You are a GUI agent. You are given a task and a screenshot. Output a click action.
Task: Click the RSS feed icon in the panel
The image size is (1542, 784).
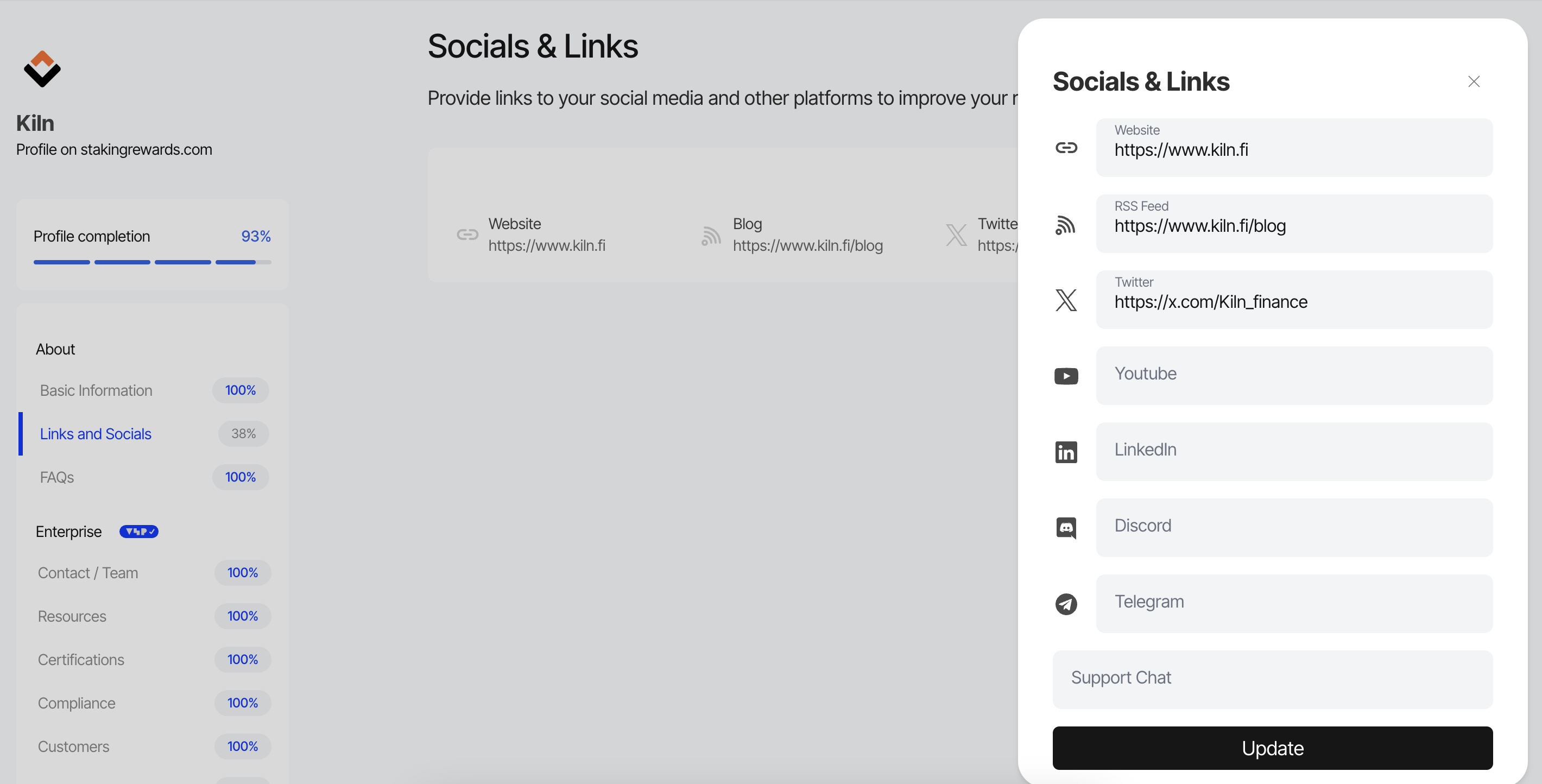1065,224
